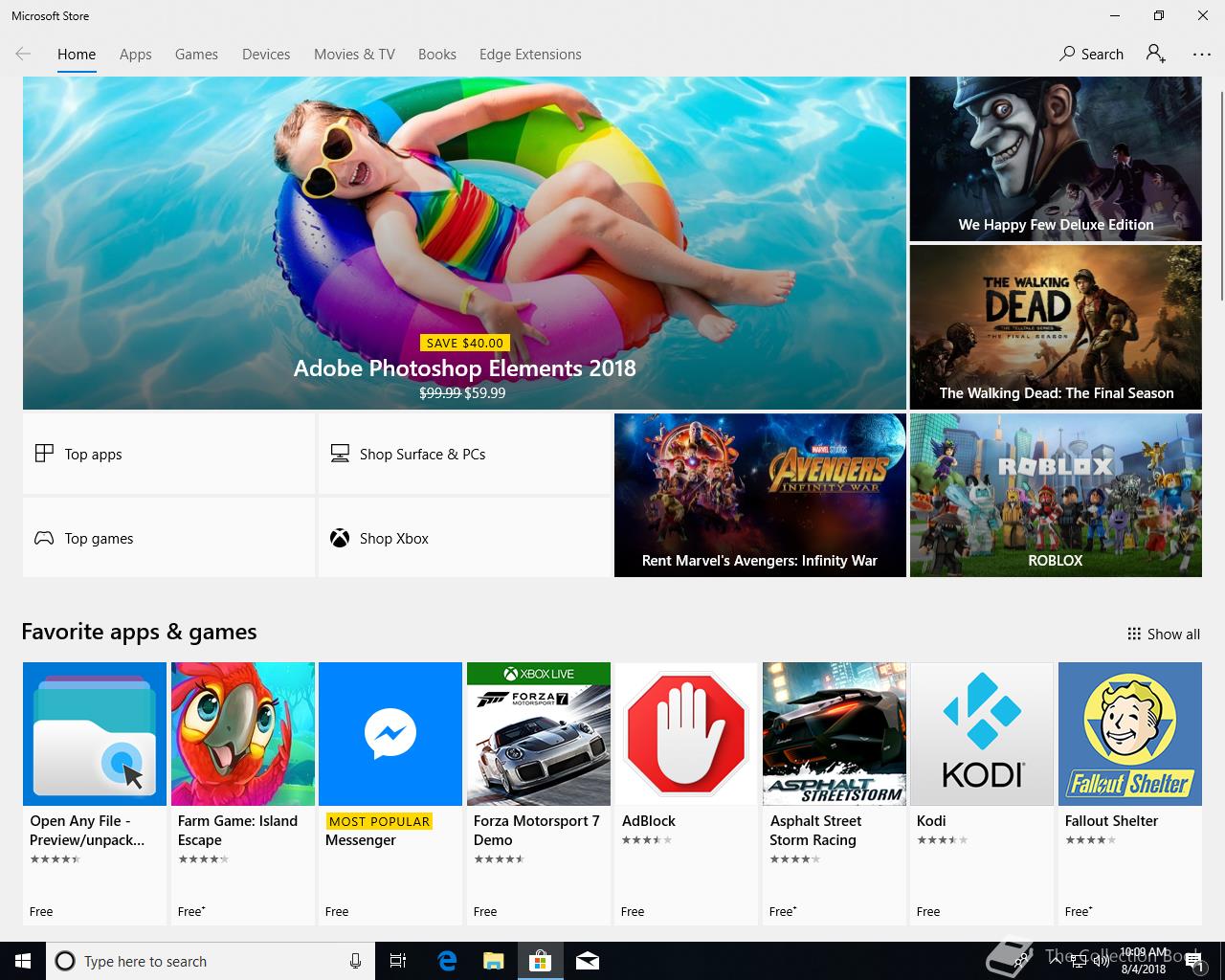Click the action center notification icon
The image size is (1225, 980).
[x=1197, y=961]
